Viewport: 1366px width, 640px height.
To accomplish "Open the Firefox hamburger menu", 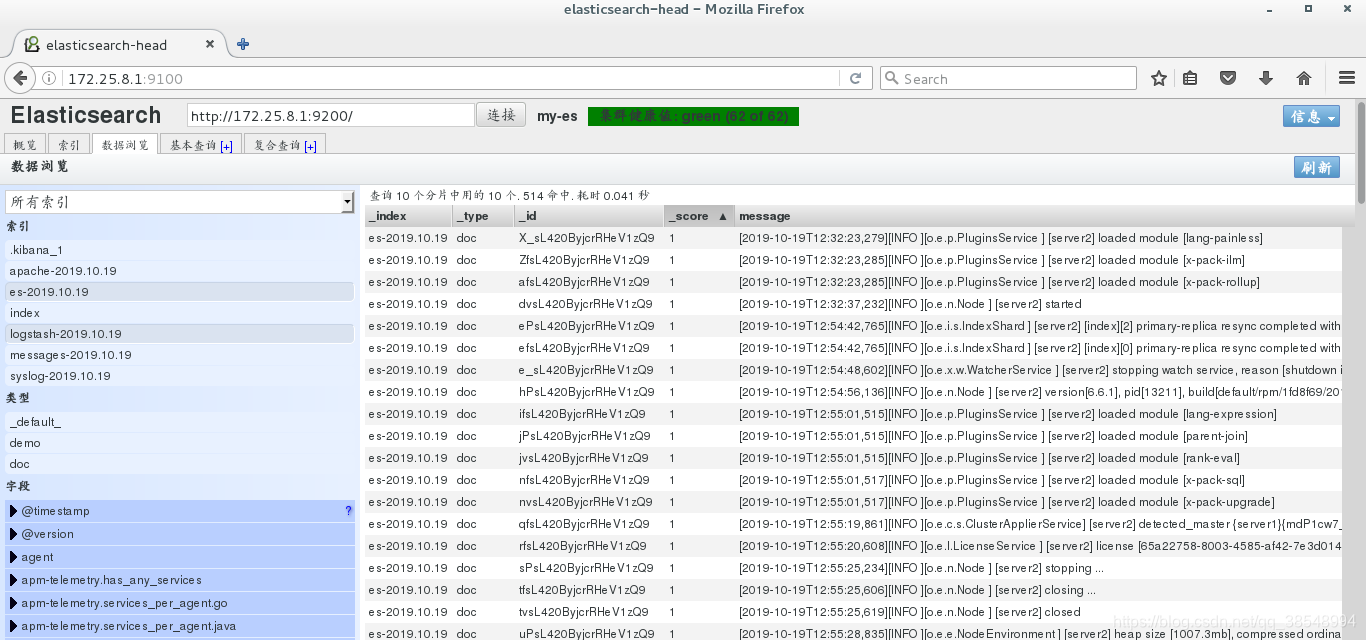I will 1346,78.
